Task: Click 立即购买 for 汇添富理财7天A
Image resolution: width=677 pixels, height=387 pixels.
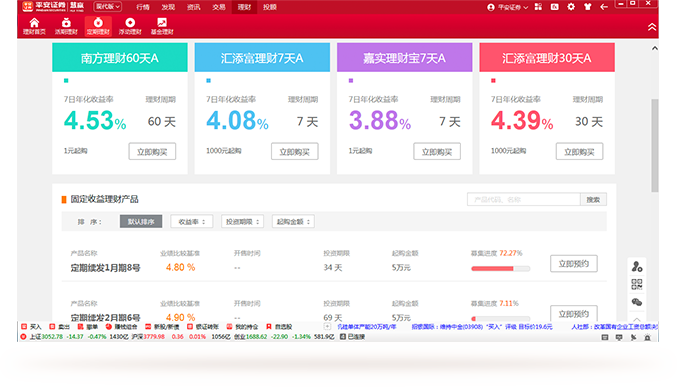Action: (x=294, y=152)
